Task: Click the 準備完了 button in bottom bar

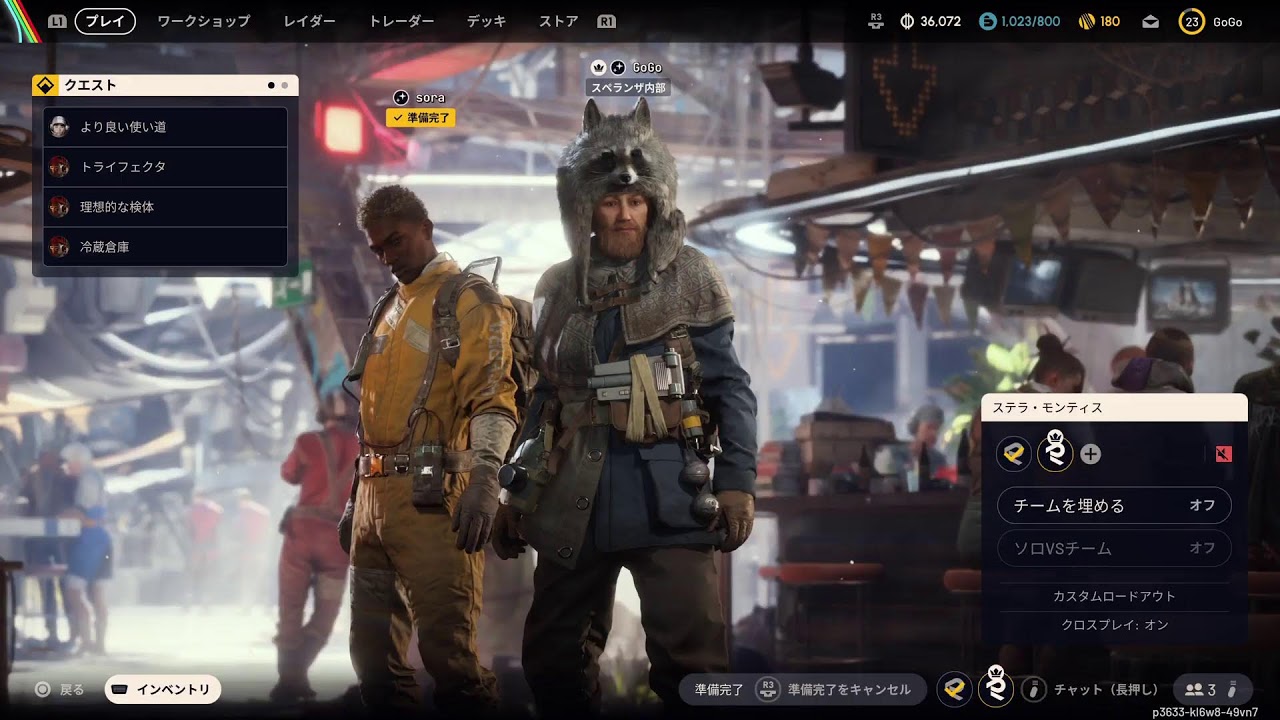Action: [719, 689]
